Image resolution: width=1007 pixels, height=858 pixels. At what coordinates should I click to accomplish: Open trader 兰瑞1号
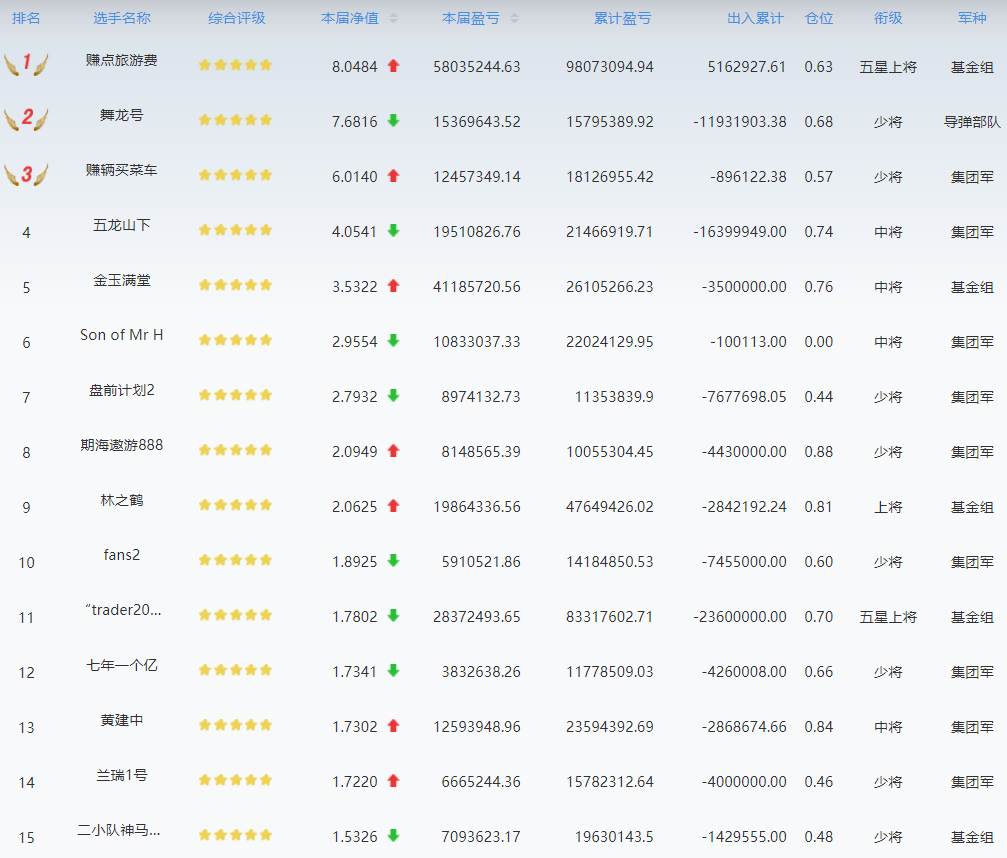coord(121,775)
